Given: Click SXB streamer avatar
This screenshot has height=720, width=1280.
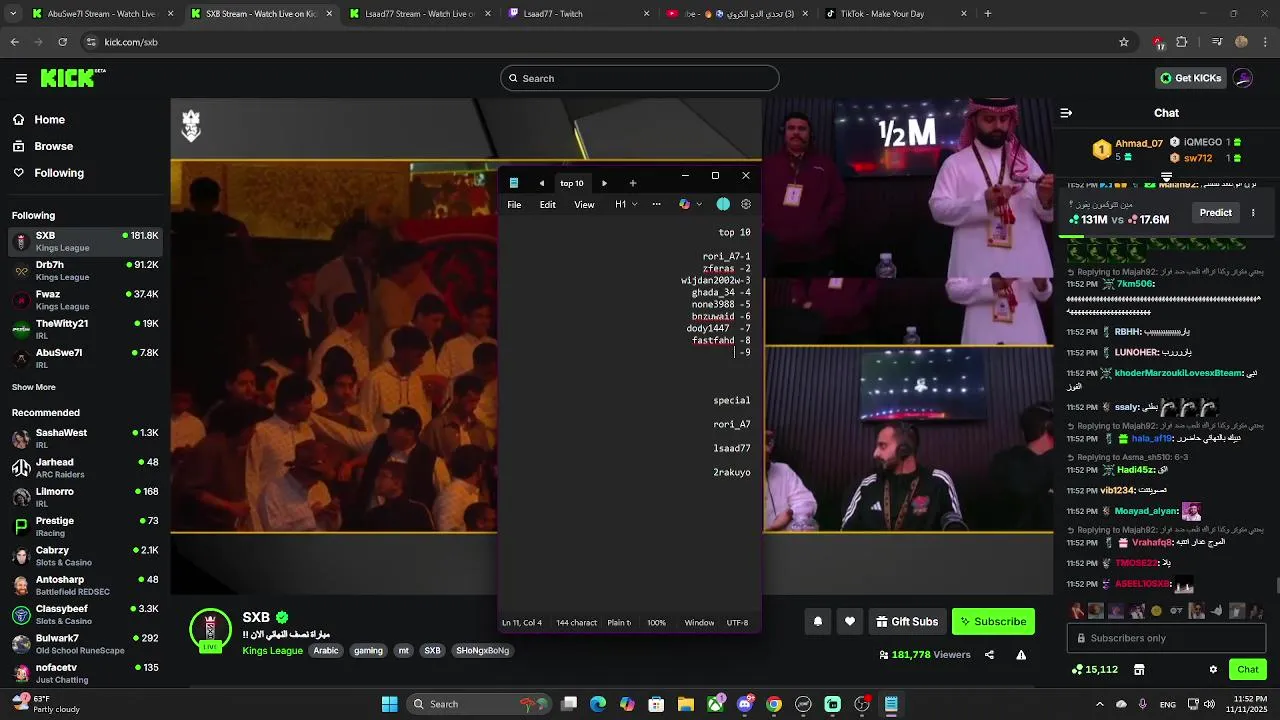Looking at the screenshot, I should click(210, 629).
